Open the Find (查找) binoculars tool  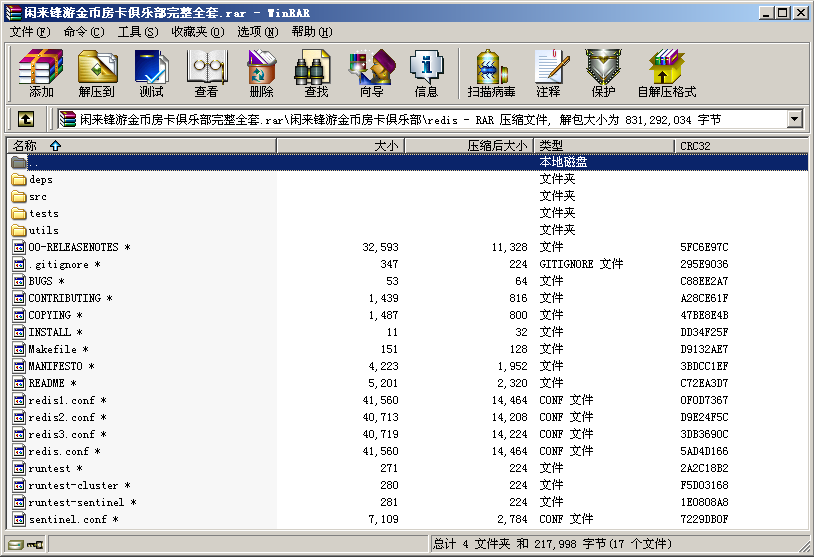click(316, 73)
